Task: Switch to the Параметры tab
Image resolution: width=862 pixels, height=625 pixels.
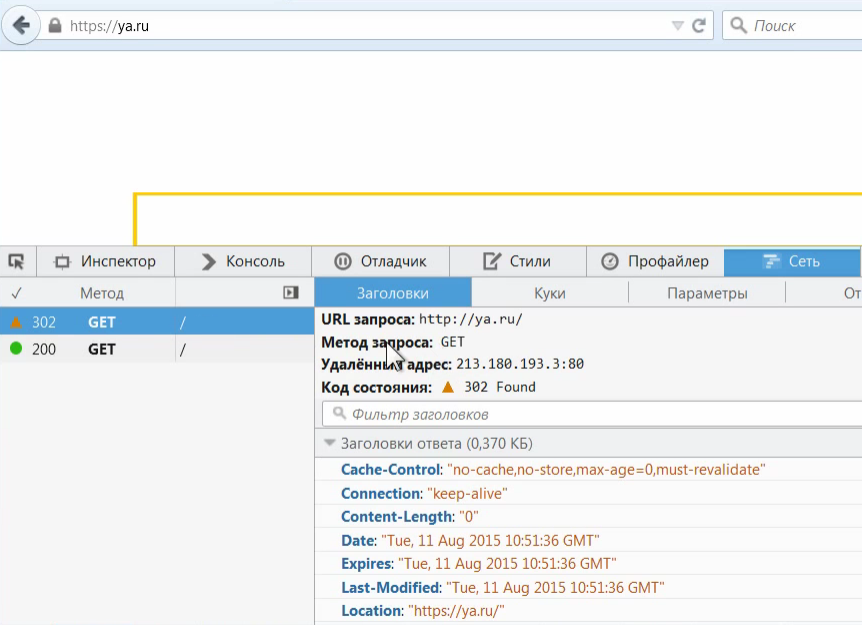Action: pyautogui.click(x=707, y=293)
